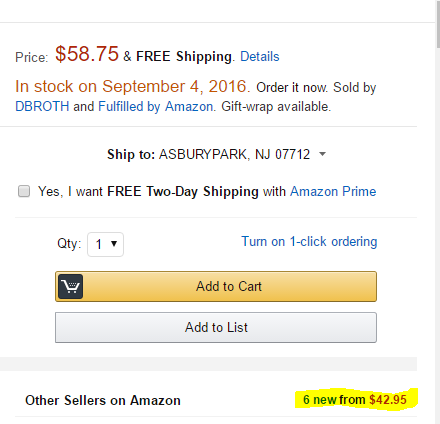Screen dimensions: 440x424
Task: Follow the Amazon Prime link
Action: pos(333,191)
